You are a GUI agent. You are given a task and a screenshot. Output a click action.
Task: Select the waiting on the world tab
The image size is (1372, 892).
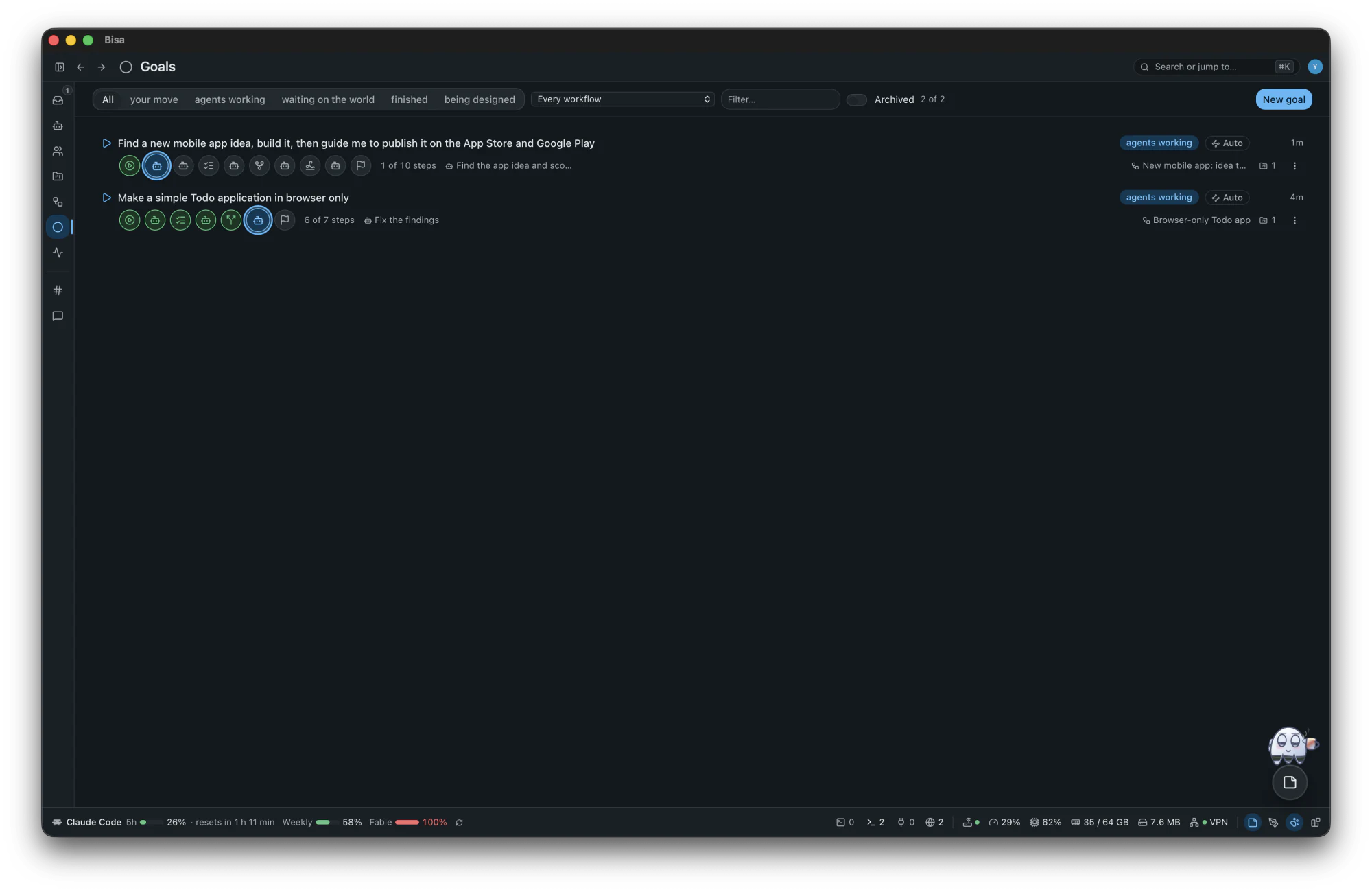(x=328, y=99)
